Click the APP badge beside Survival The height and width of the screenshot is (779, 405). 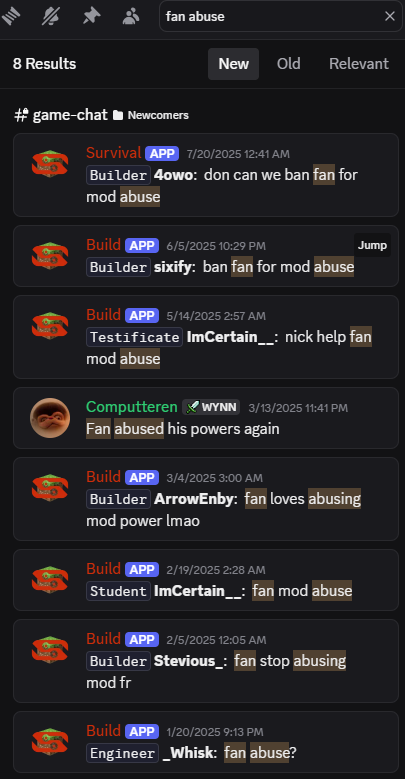click(x=162, y=154)
